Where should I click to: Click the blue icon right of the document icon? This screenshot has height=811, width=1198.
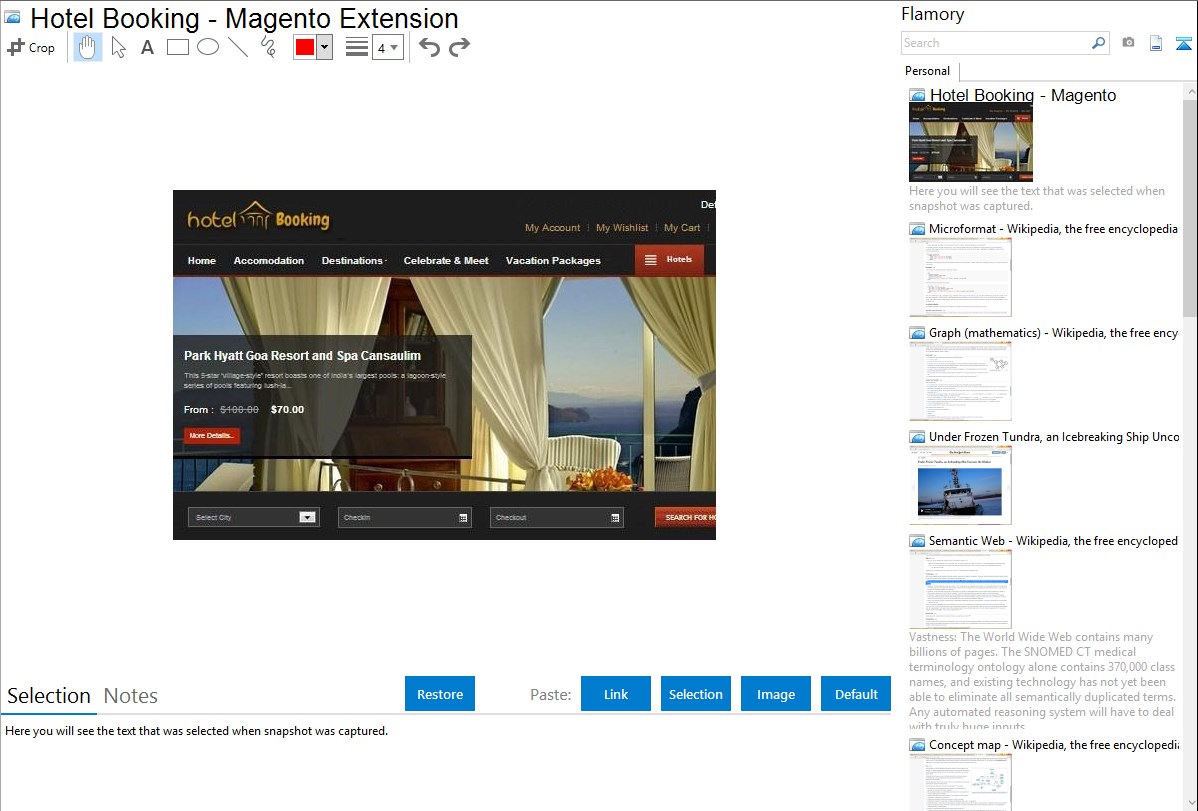1183,43
